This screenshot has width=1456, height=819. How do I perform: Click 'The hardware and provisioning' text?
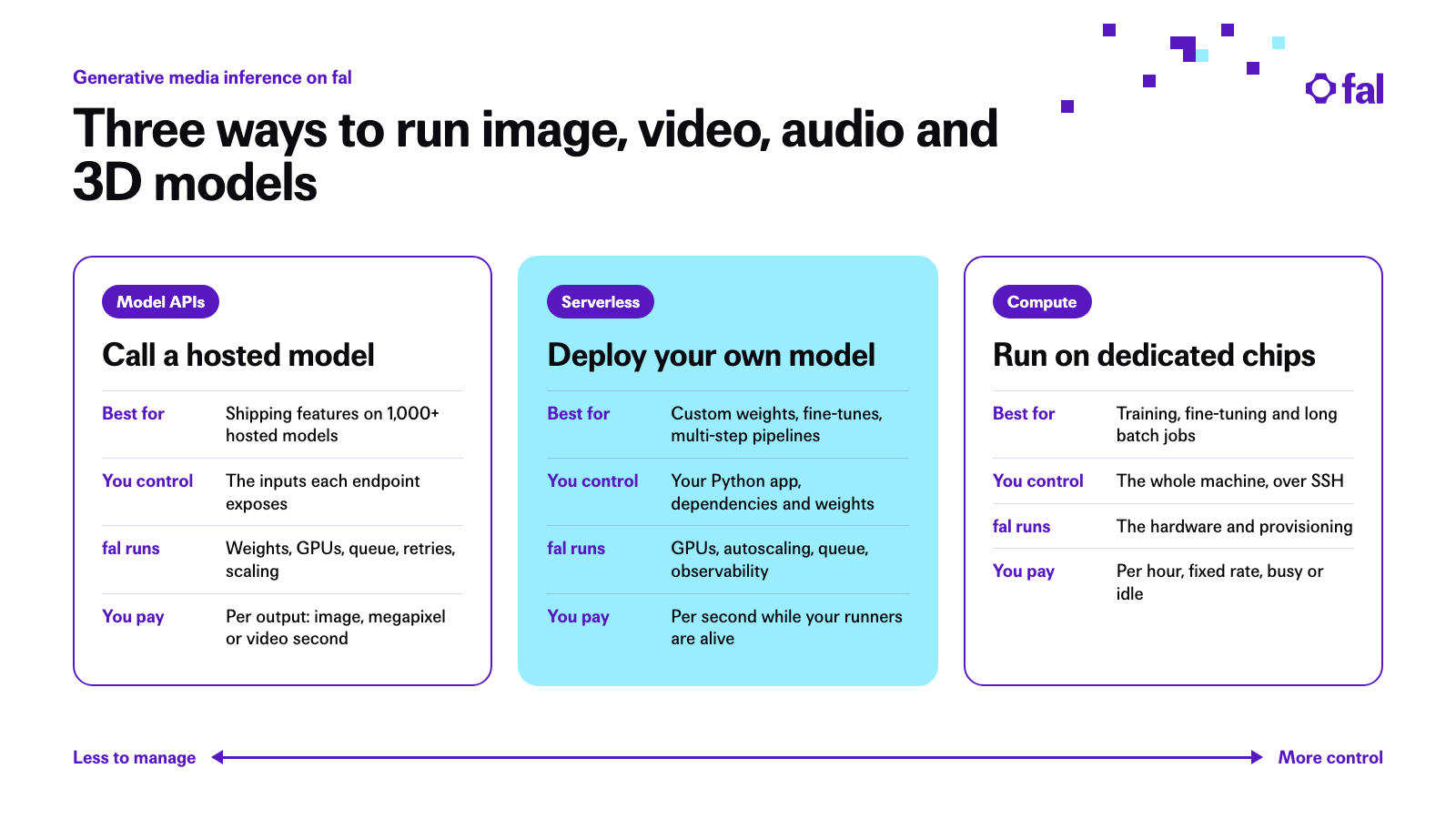click(1235, 526)
